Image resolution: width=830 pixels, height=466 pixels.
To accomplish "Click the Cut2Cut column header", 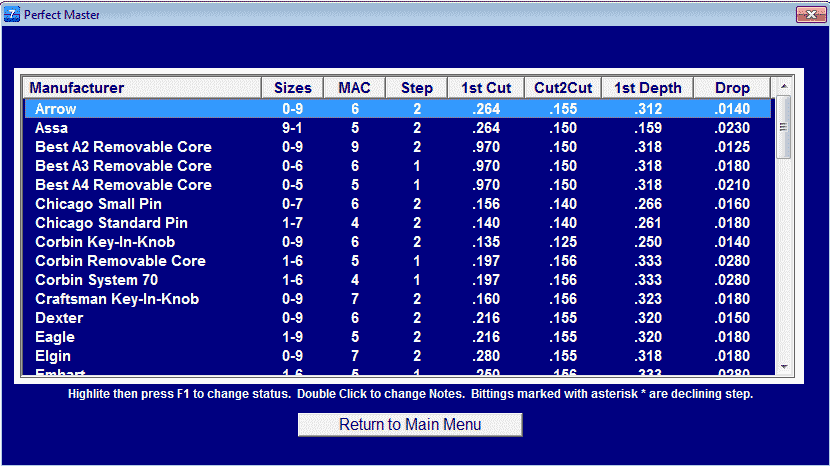I will tap(563, 88).
